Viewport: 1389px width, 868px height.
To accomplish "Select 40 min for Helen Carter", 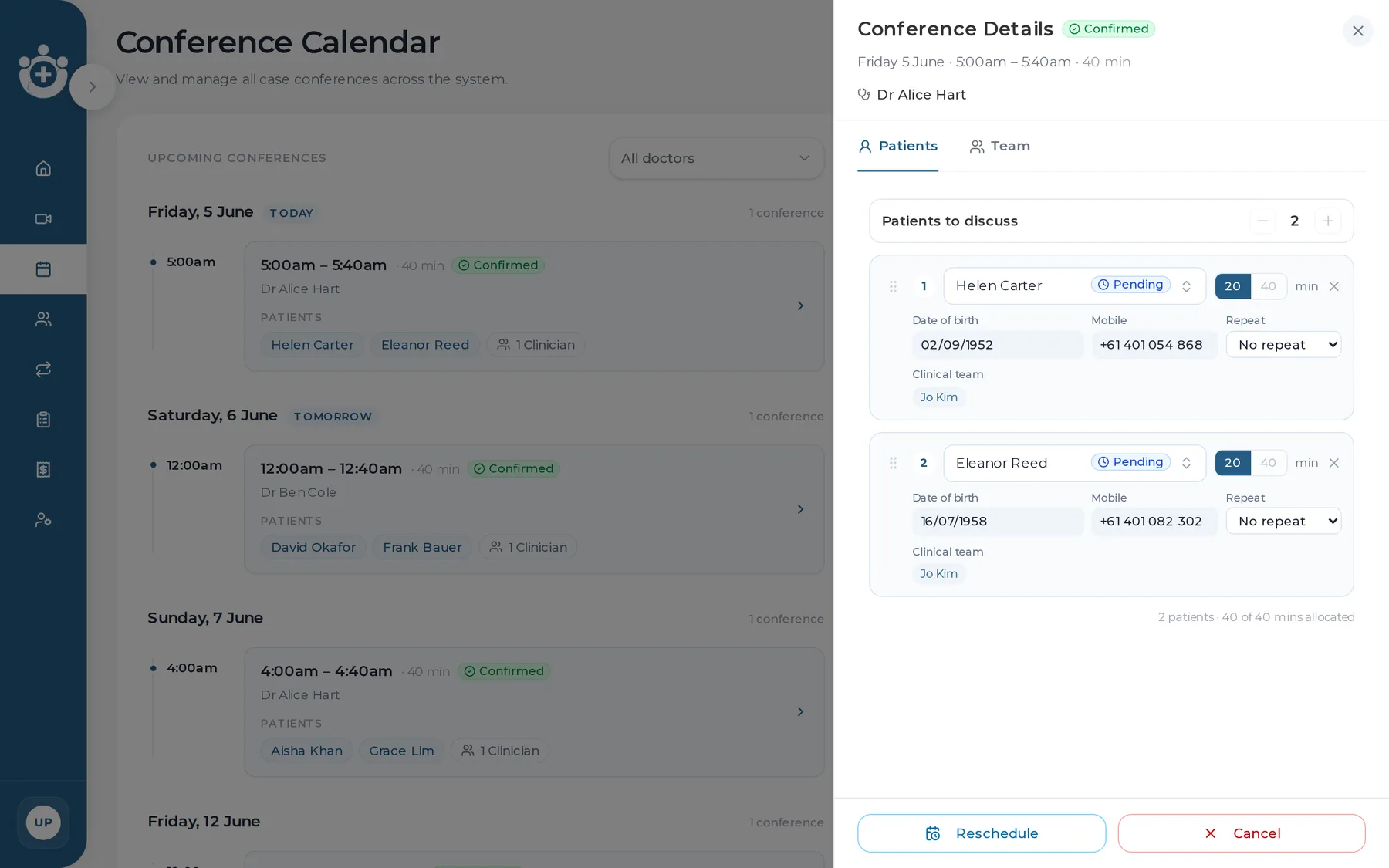I will pos(1269,286).
